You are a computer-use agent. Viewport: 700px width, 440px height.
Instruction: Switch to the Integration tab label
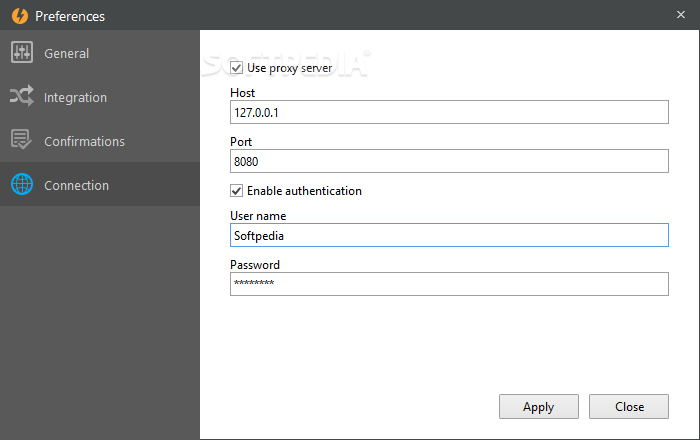(x=75, y=97)
